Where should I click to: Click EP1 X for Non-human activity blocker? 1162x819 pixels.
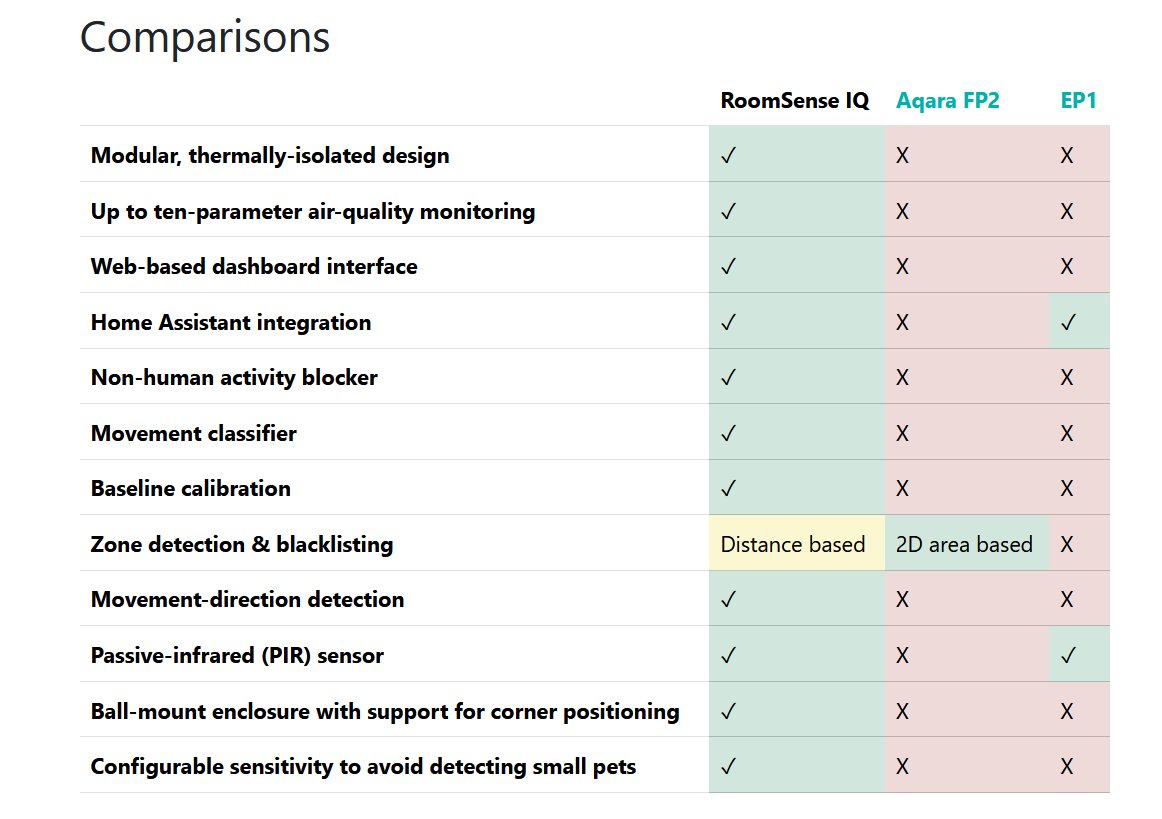[1066, 377]
